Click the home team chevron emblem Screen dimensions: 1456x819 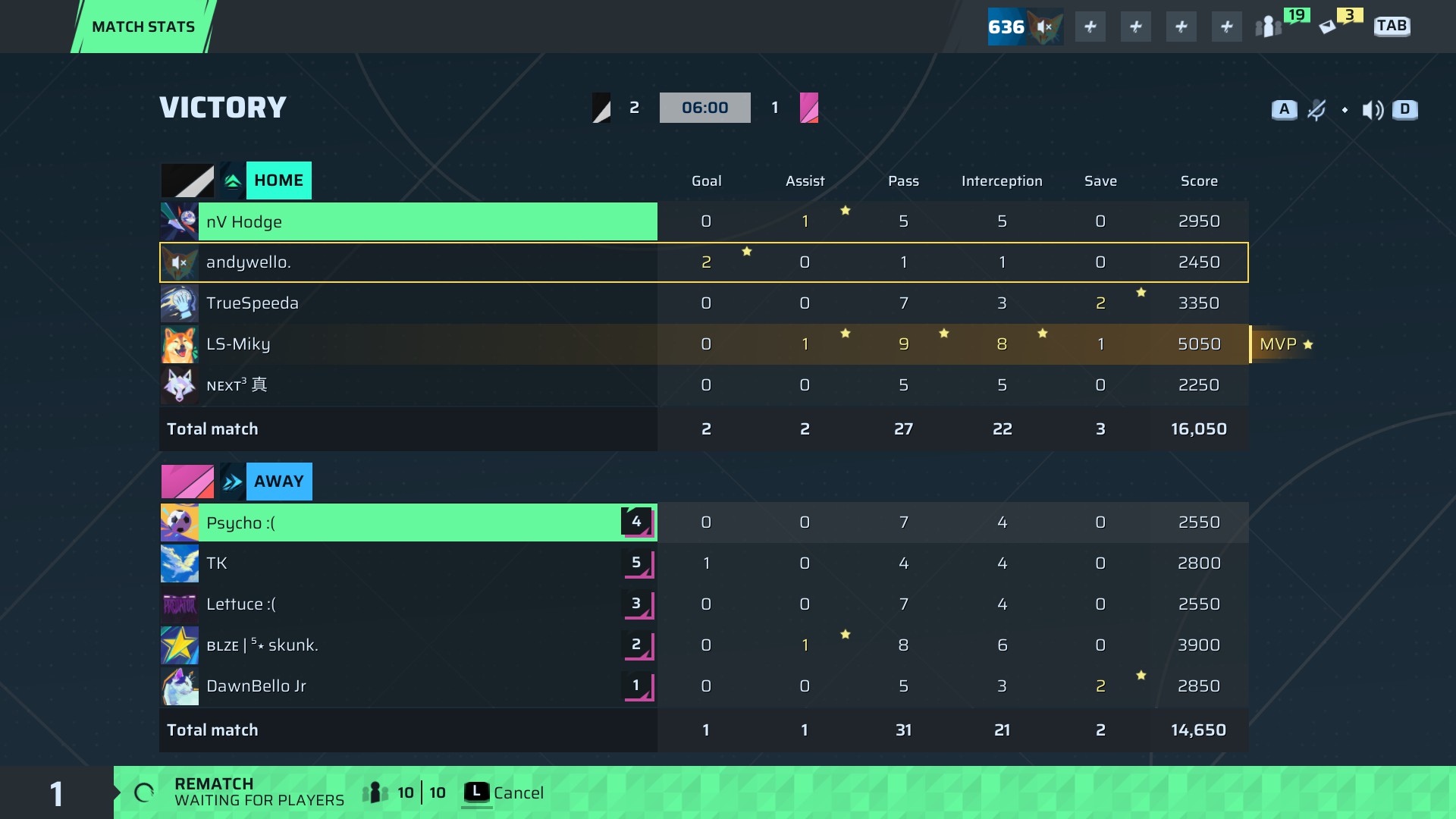[x=233, y=181]
